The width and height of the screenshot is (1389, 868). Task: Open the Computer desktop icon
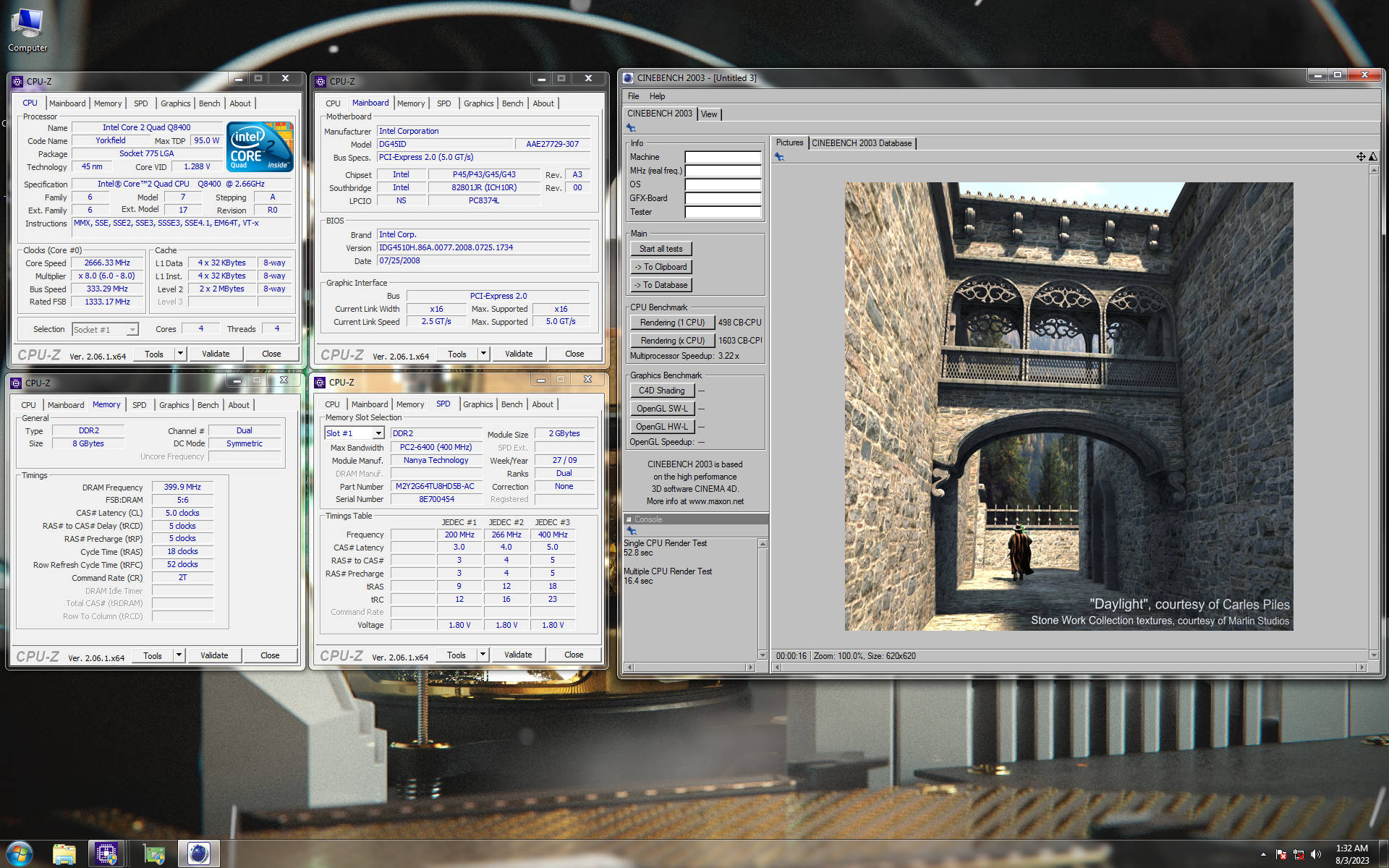[27, 30]
